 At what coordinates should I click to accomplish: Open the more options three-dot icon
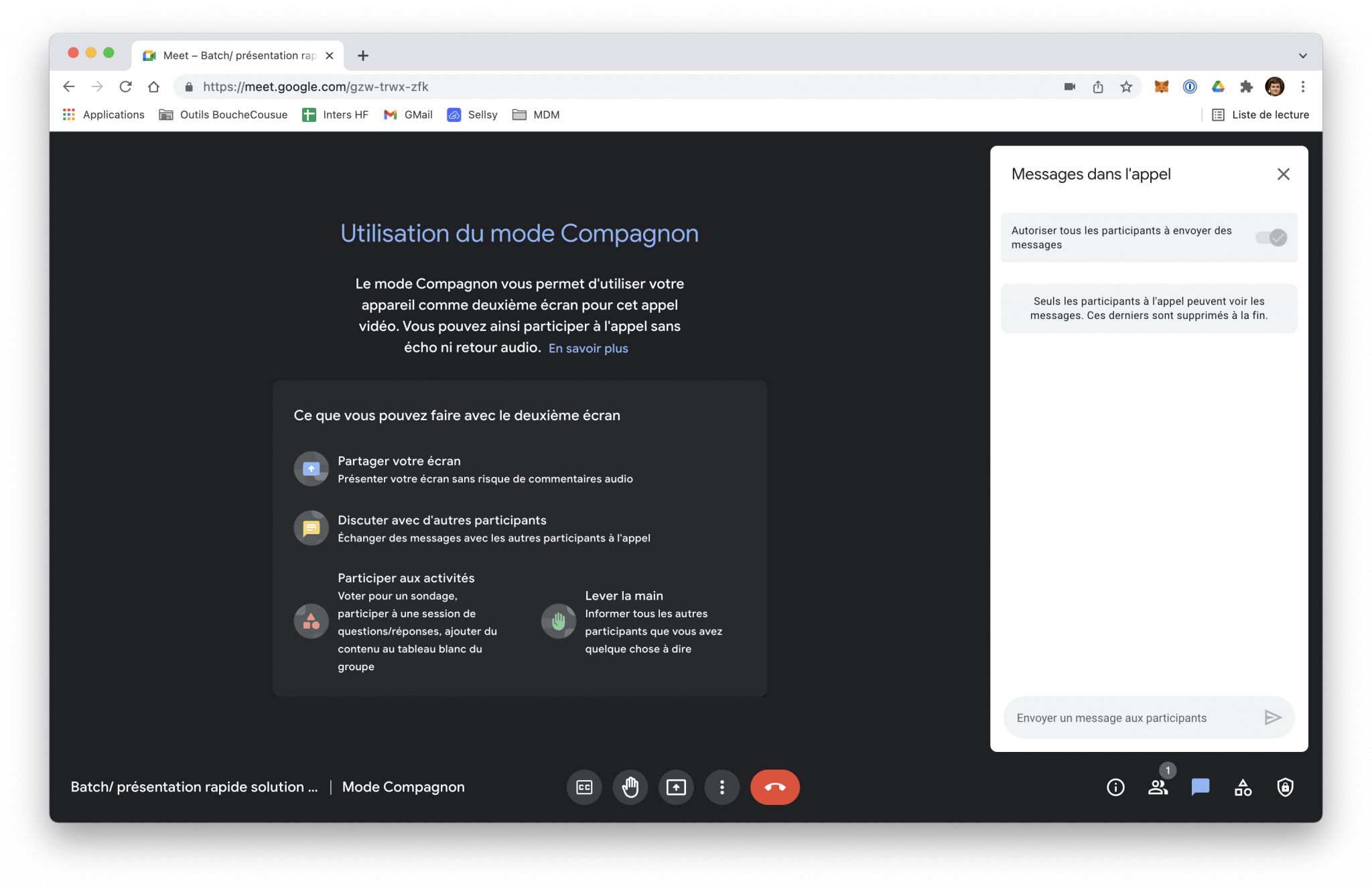722,787
